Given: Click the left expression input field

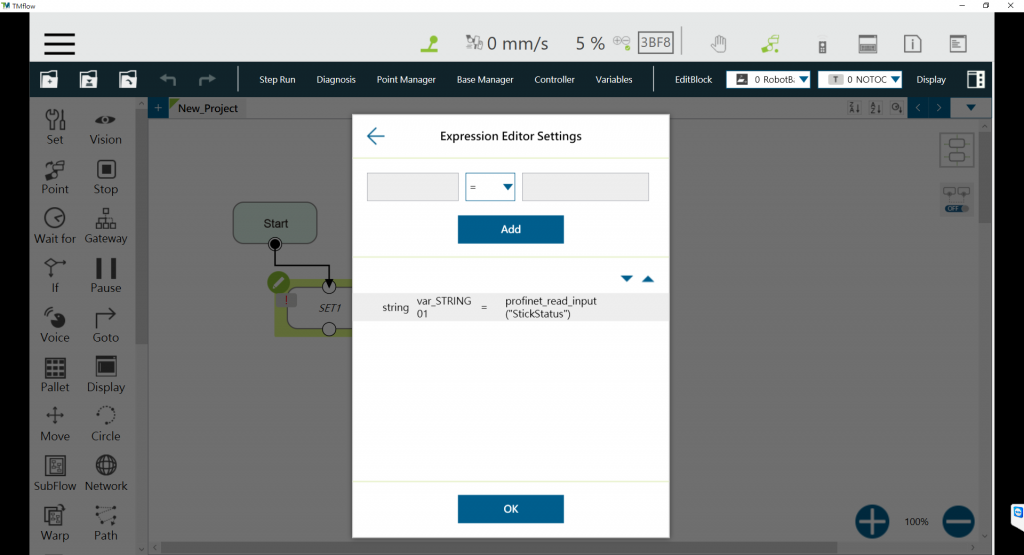Looking at the screenshot, I should tap(412, 187).
